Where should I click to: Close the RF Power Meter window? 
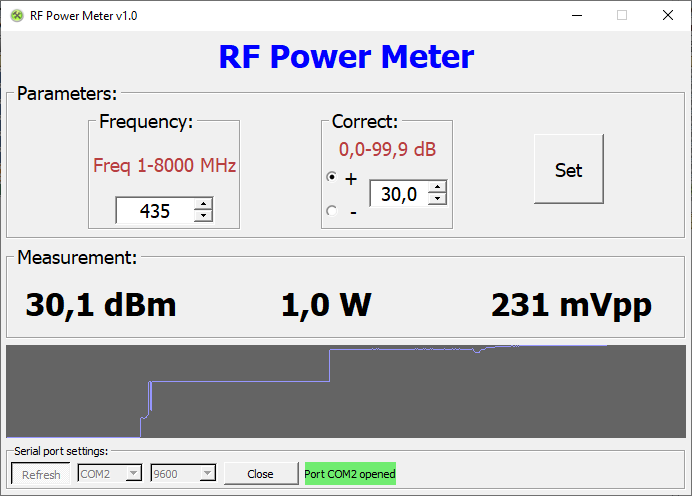(668, 15)
